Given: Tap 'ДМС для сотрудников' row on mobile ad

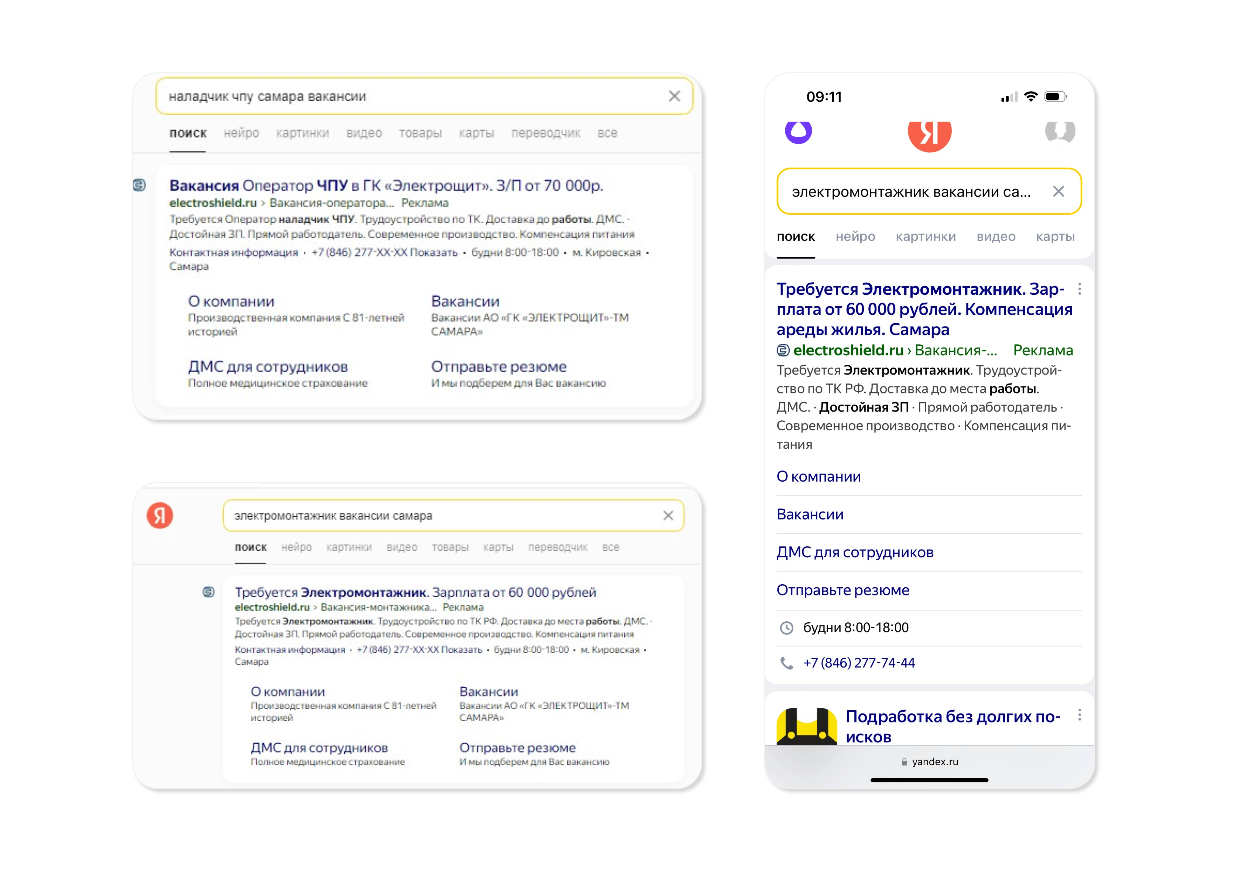Looking at the screenshot, I should click(929, 552).
